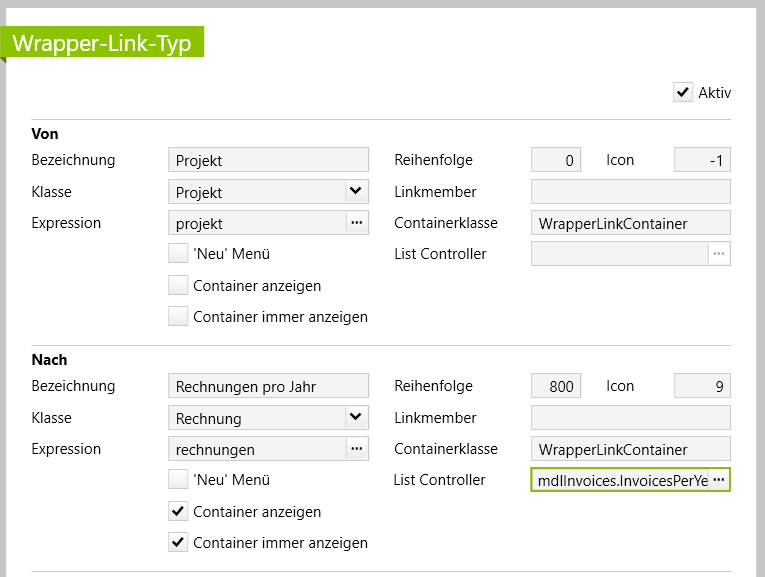Viewport: 765px width, 577px height.
Task: Toggle the Aktiv checkbox
Action: (x=683, y=93)
